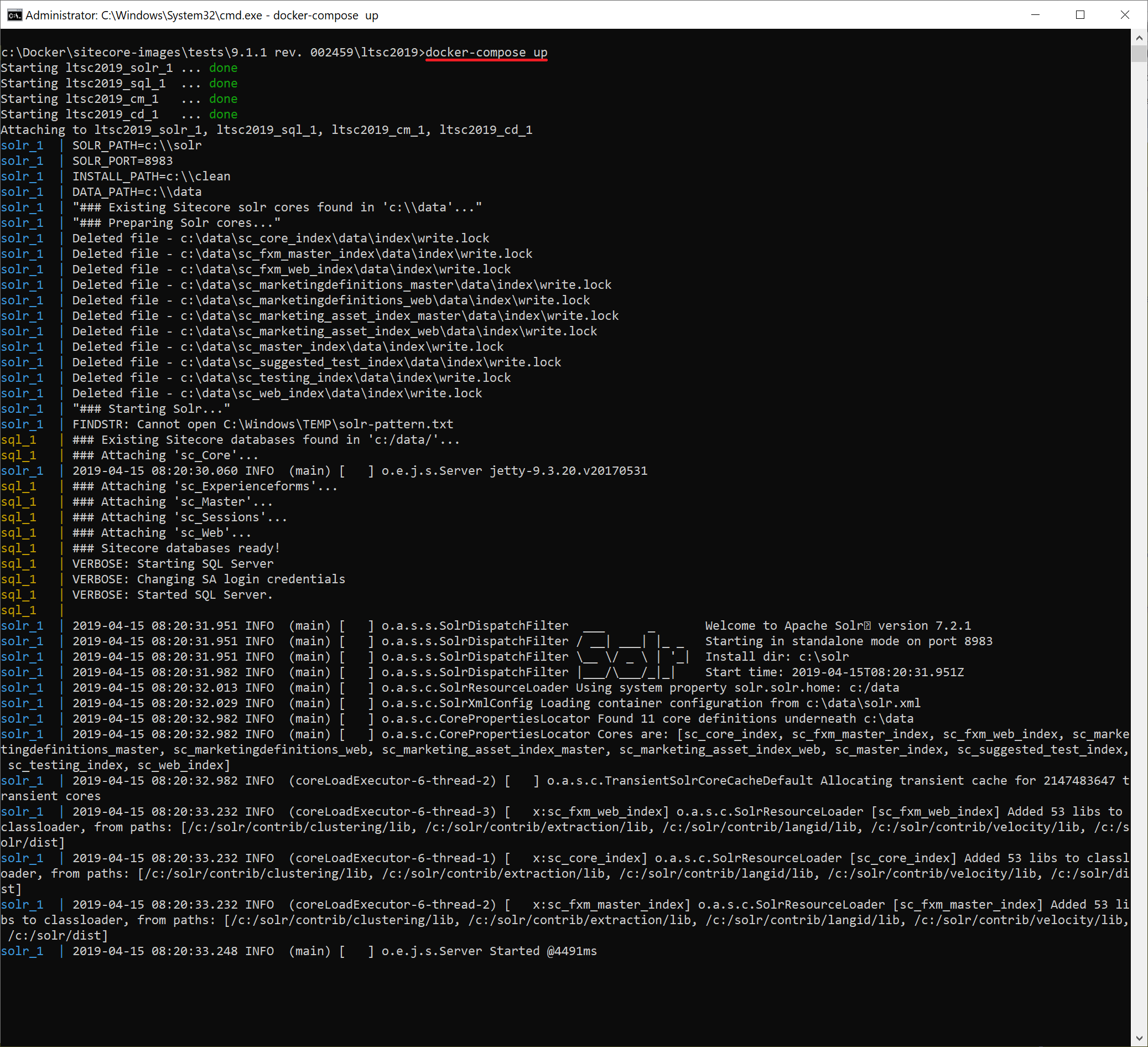Close the Administrator cmd.exe window
Viewport: 1148px width, 1047px height.
[x=1124, y=15]
